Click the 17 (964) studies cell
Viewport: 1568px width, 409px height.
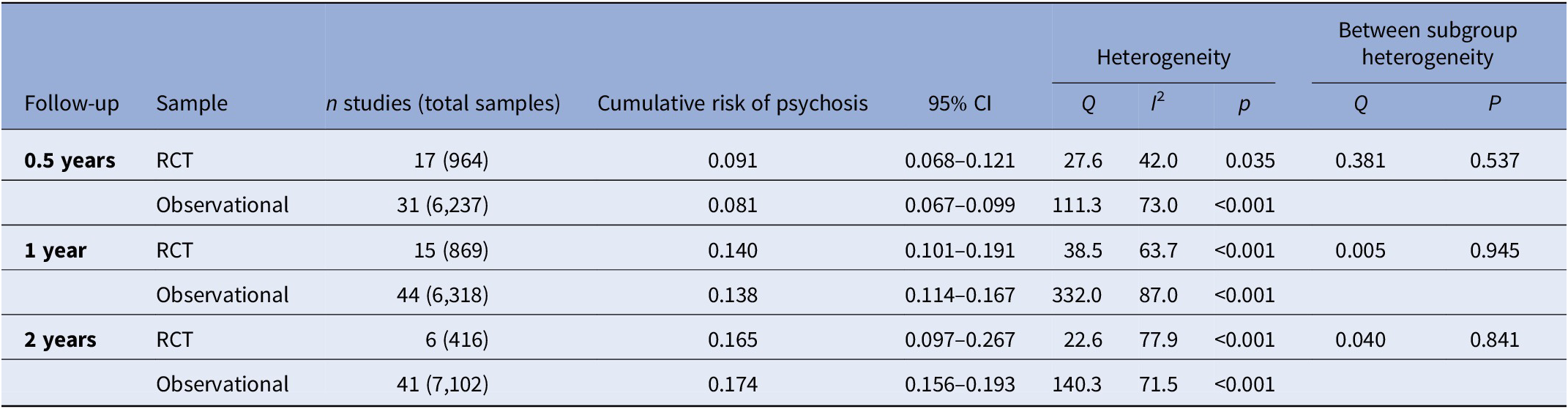pos(451,160)
